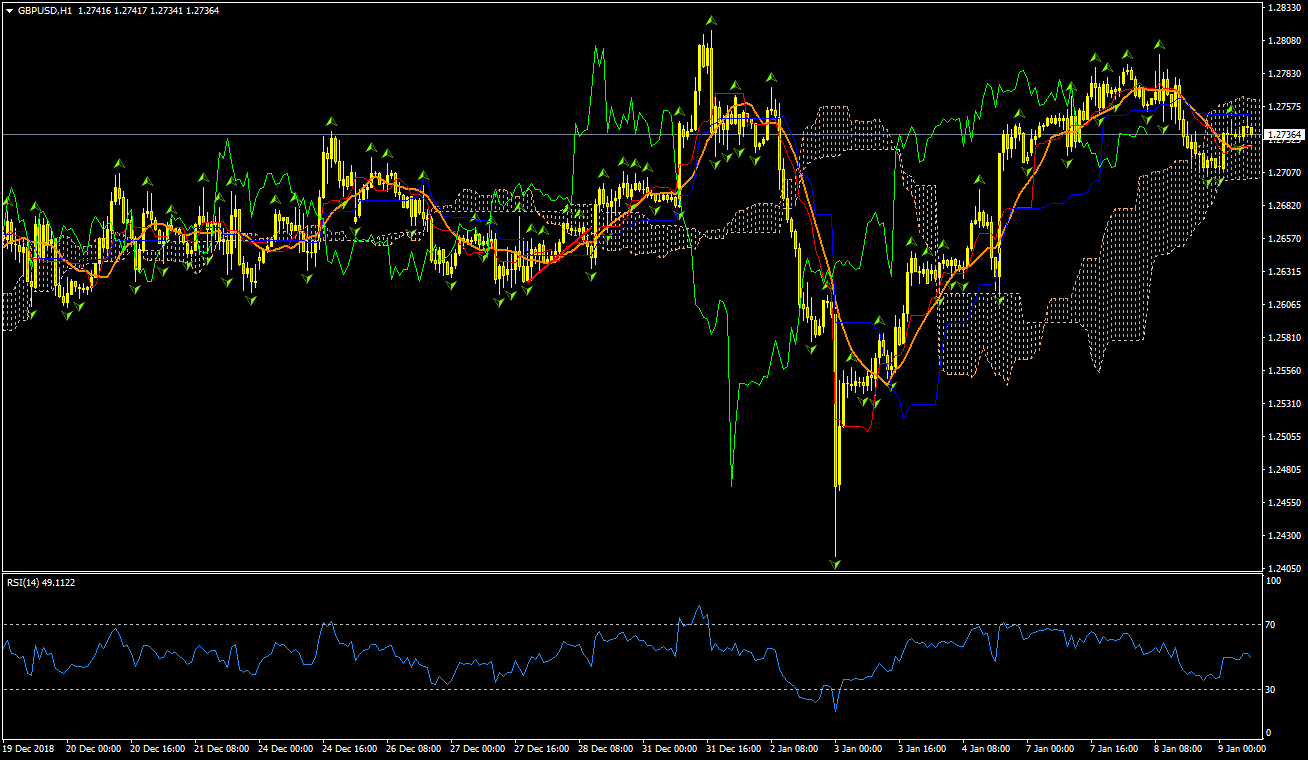Click the 1.25560 price scale label

[x=1283, y=371]
